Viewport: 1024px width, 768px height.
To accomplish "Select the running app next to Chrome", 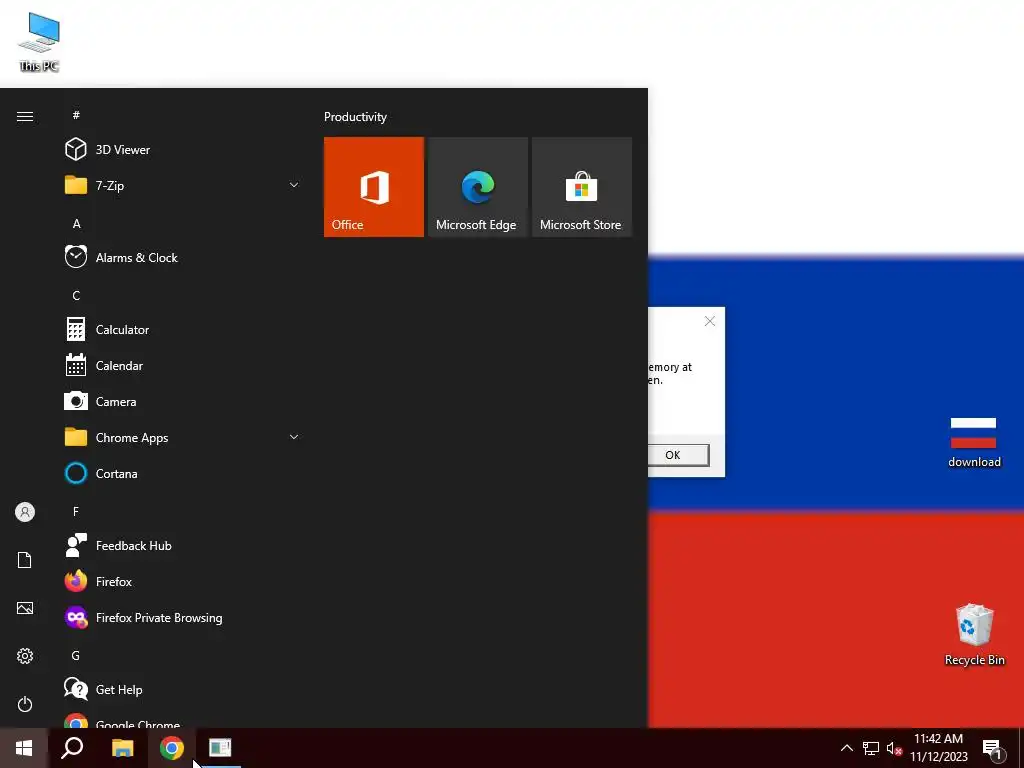I will click(220, 748).
